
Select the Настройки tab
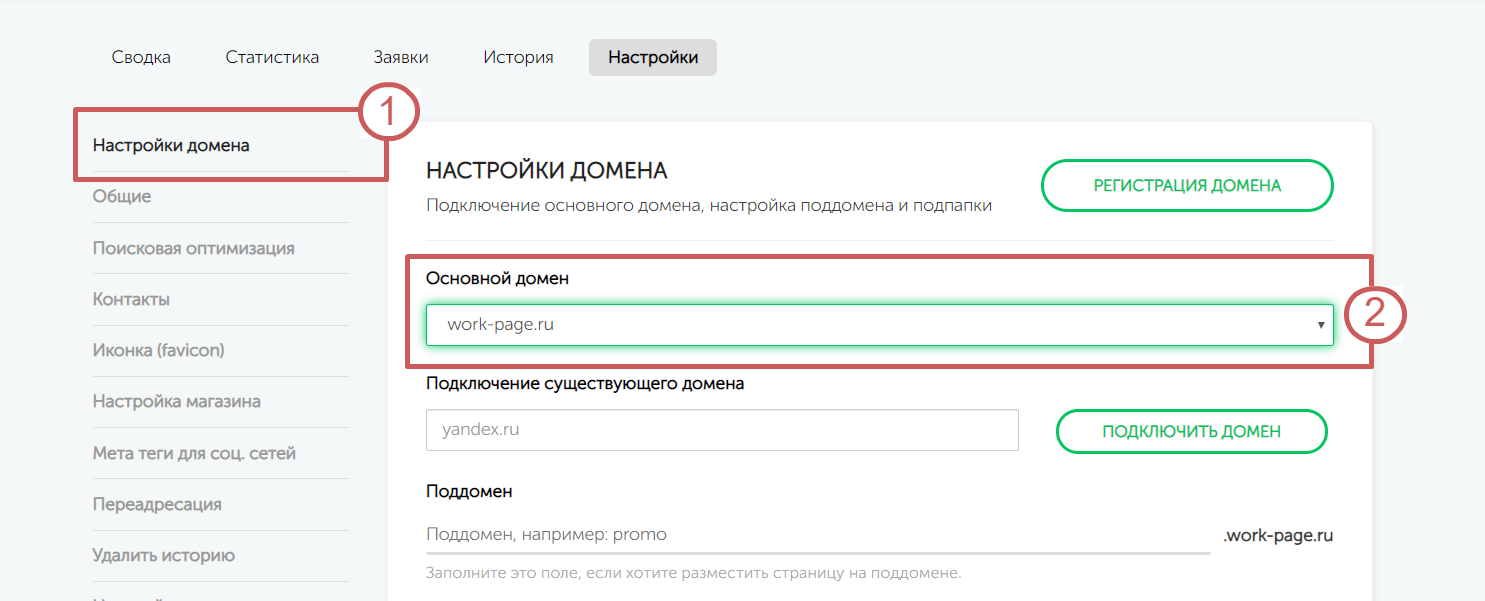click(652, 57)
